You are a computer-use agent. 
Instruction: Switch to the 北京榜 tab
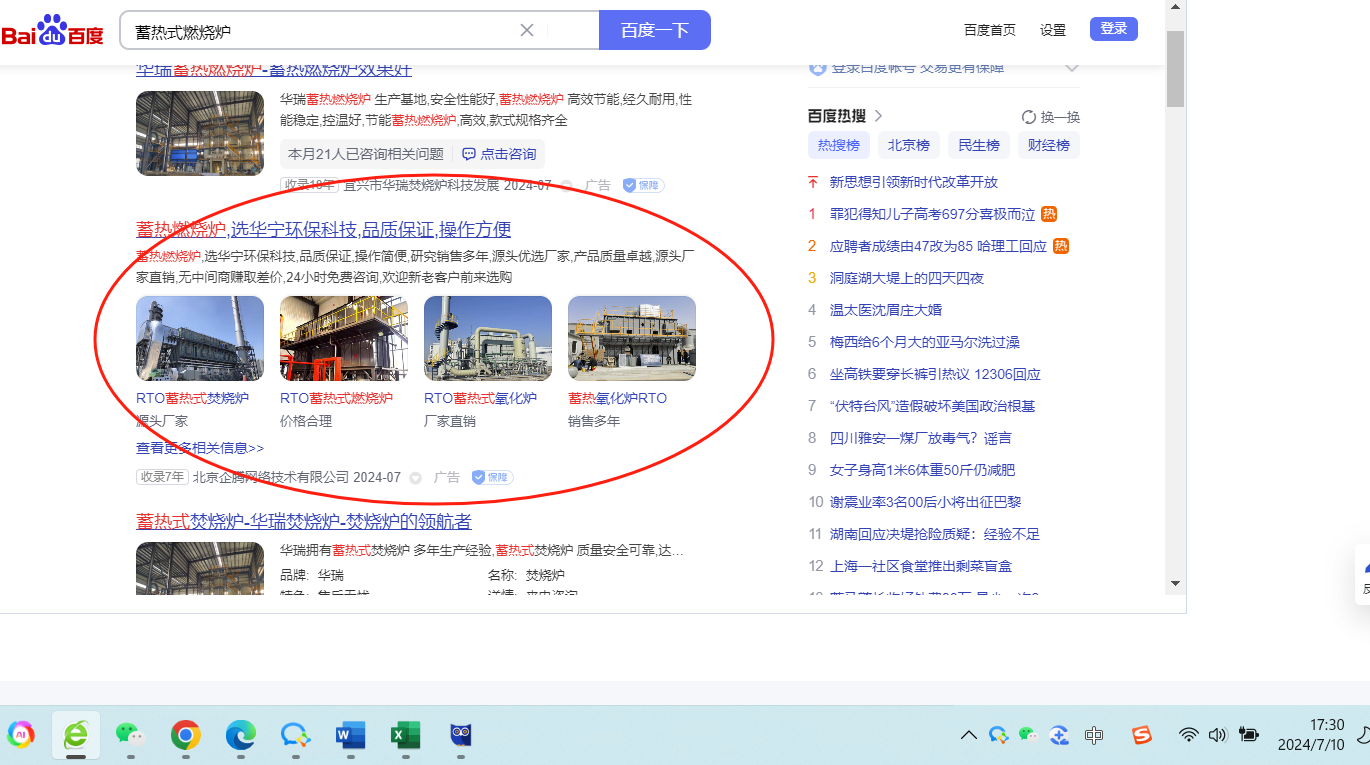click(909, 145)
